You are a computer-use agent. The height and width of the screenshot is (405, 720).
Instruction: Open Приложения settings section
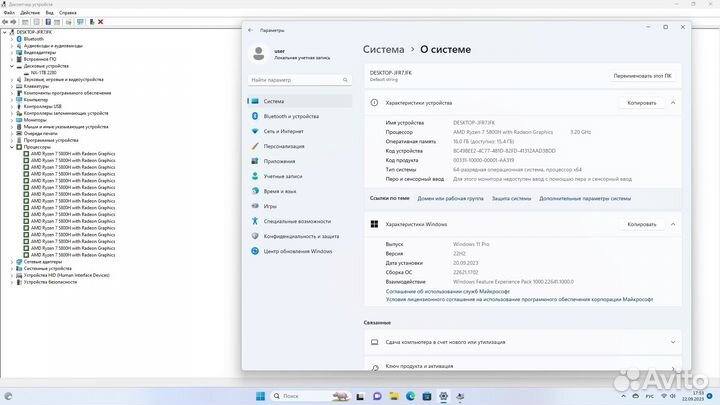299,161
